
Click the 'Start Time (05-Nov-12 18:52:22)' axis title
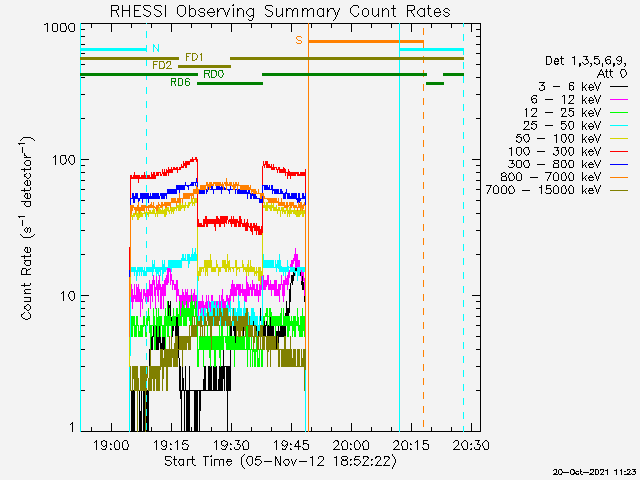coord(280,462)
